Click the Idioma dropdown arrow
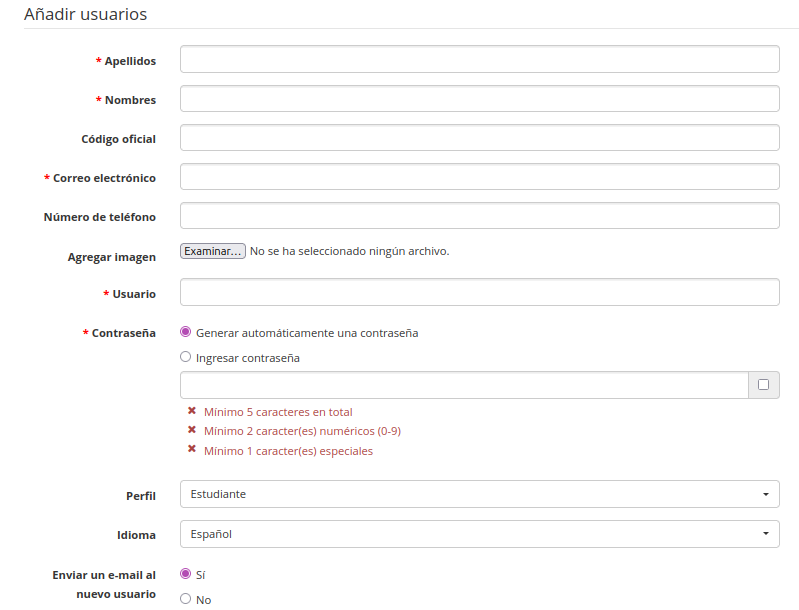This screenshot has height=610, width=799. 765,534
